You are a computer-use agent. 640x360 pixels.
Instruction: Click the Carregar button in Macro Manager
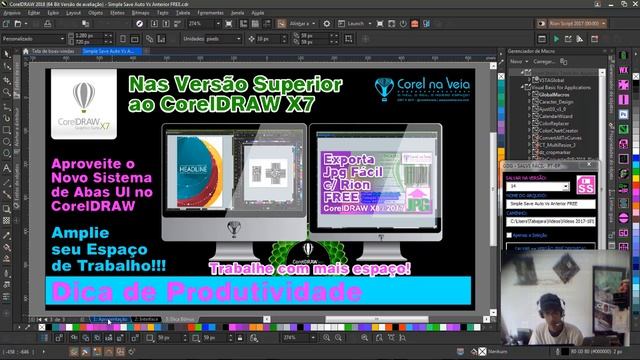(544, 62)
